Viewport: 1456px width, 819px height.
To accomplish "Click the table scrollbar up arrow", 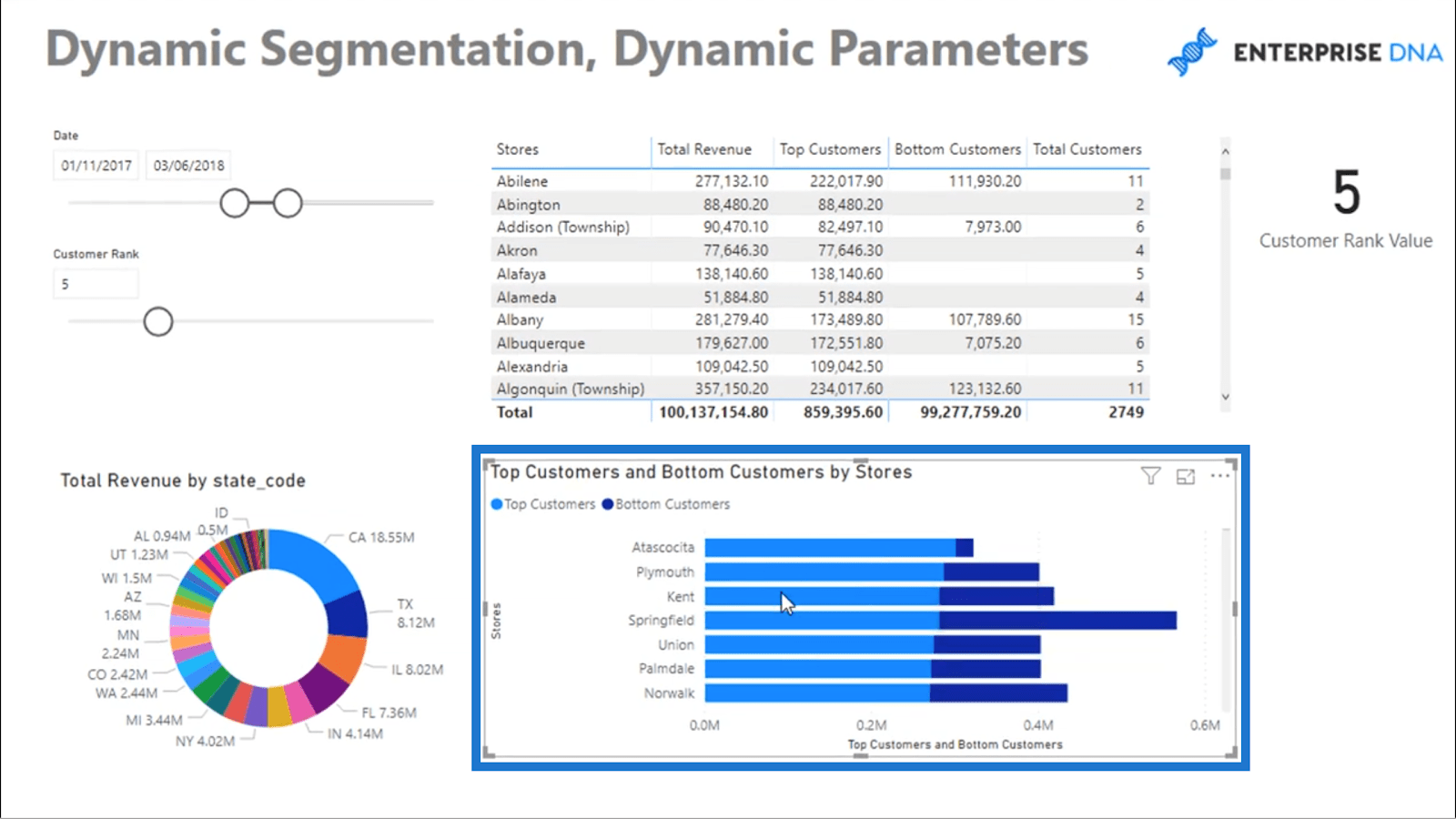I will [x=1225, y=151].
